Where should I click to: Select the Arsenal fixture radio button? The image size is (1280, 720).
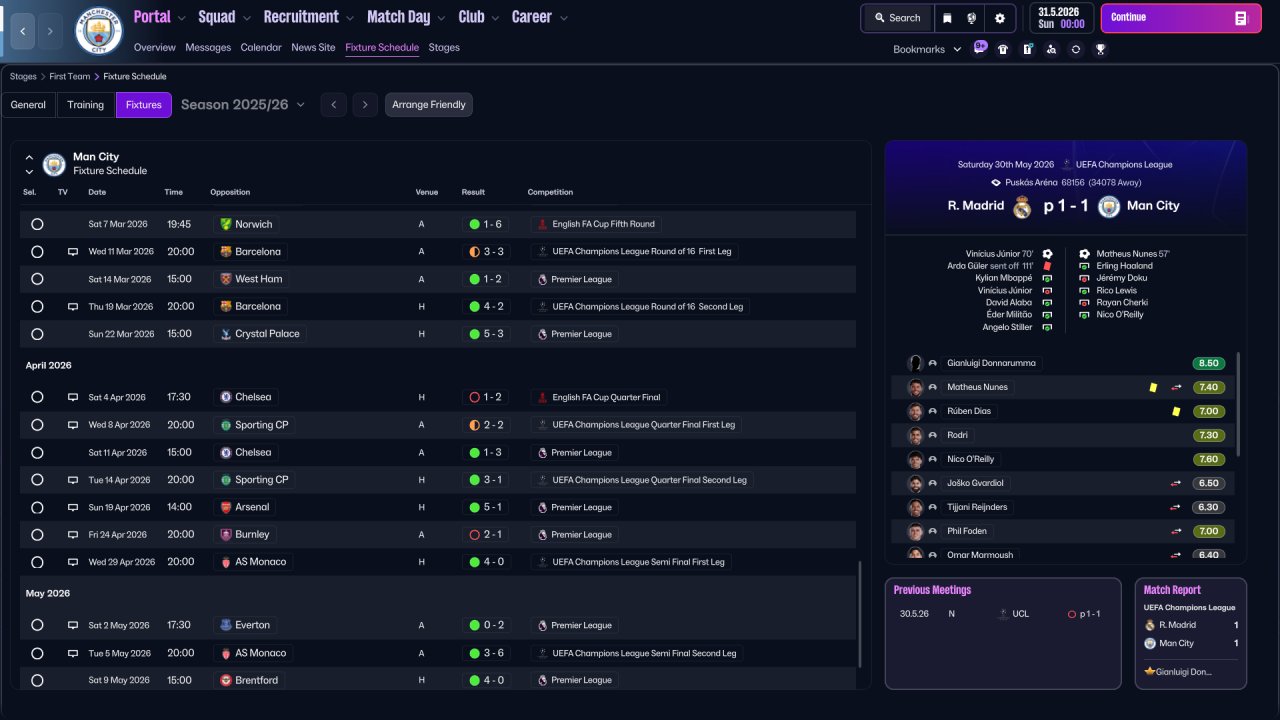coord(37,507)
